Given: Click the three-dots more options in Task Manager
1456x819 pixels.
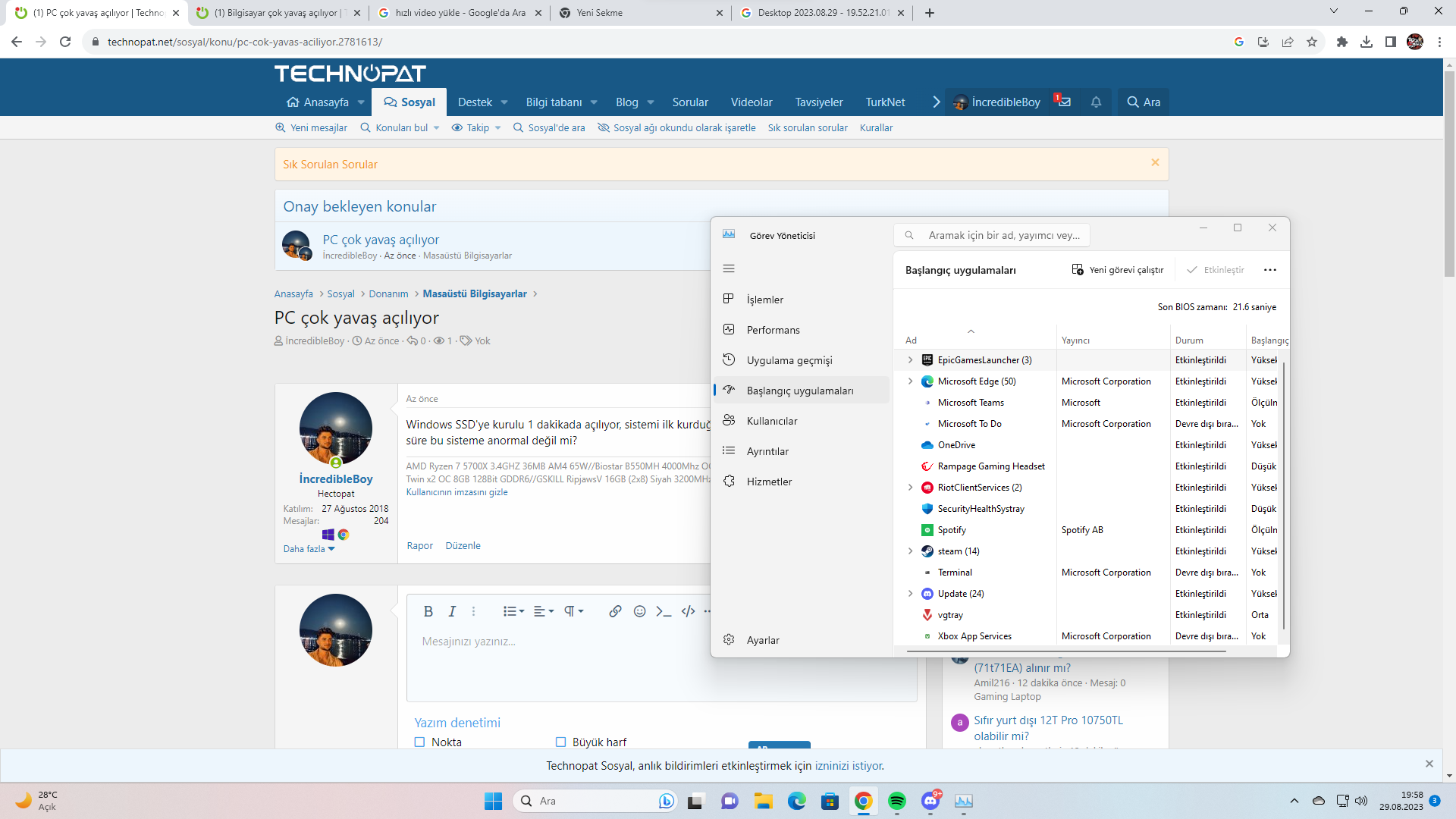Looking at the screenshot, I should 1270,270.
